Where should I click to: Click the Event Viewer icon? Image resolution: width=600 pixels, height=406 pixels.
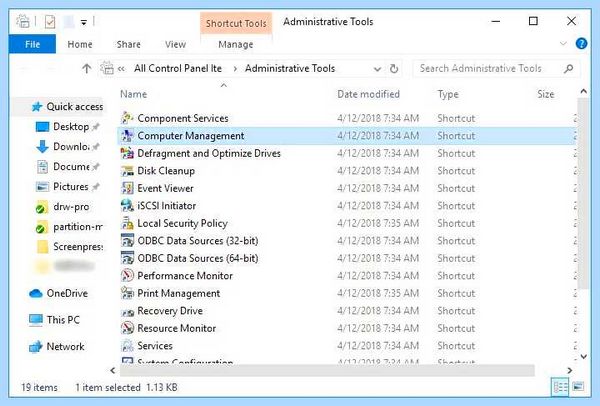(127, 188)
